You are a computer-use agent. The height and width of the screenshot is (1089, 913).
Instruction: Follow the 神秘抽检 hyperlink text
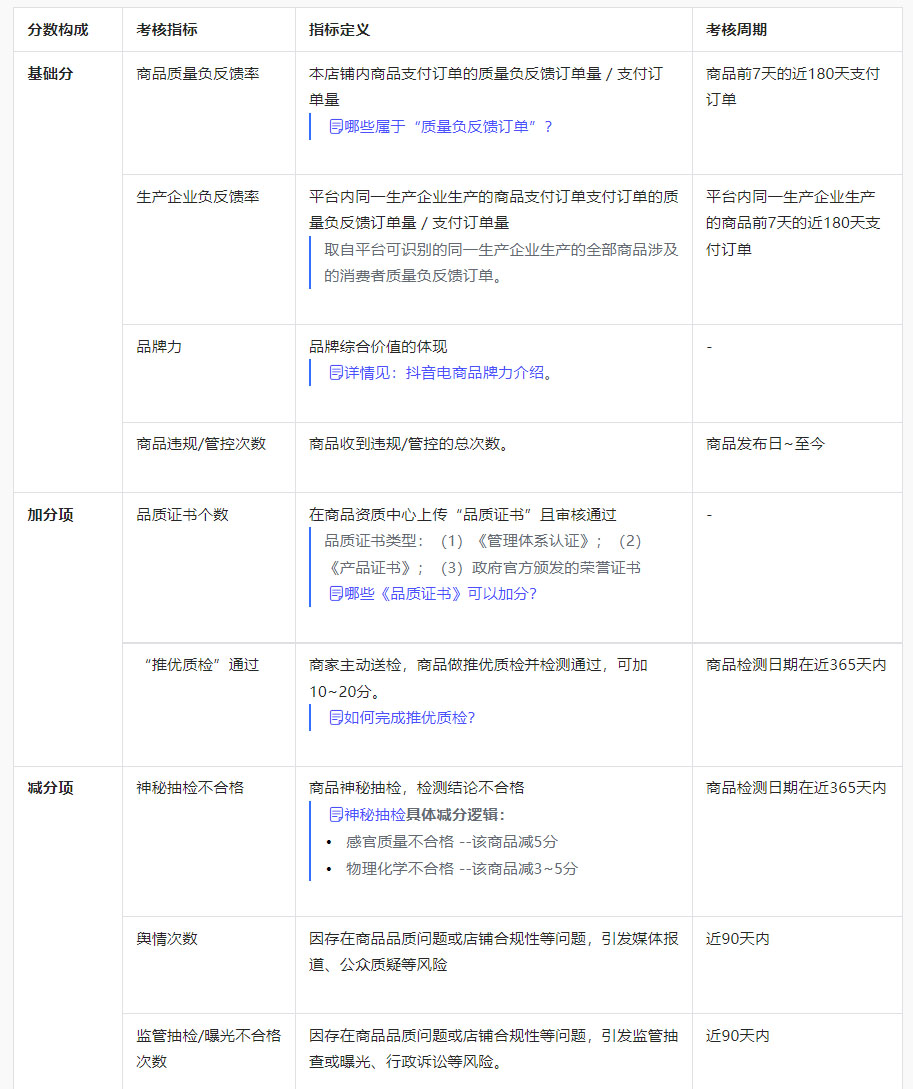pyautogui.click(x=375, y=815)
